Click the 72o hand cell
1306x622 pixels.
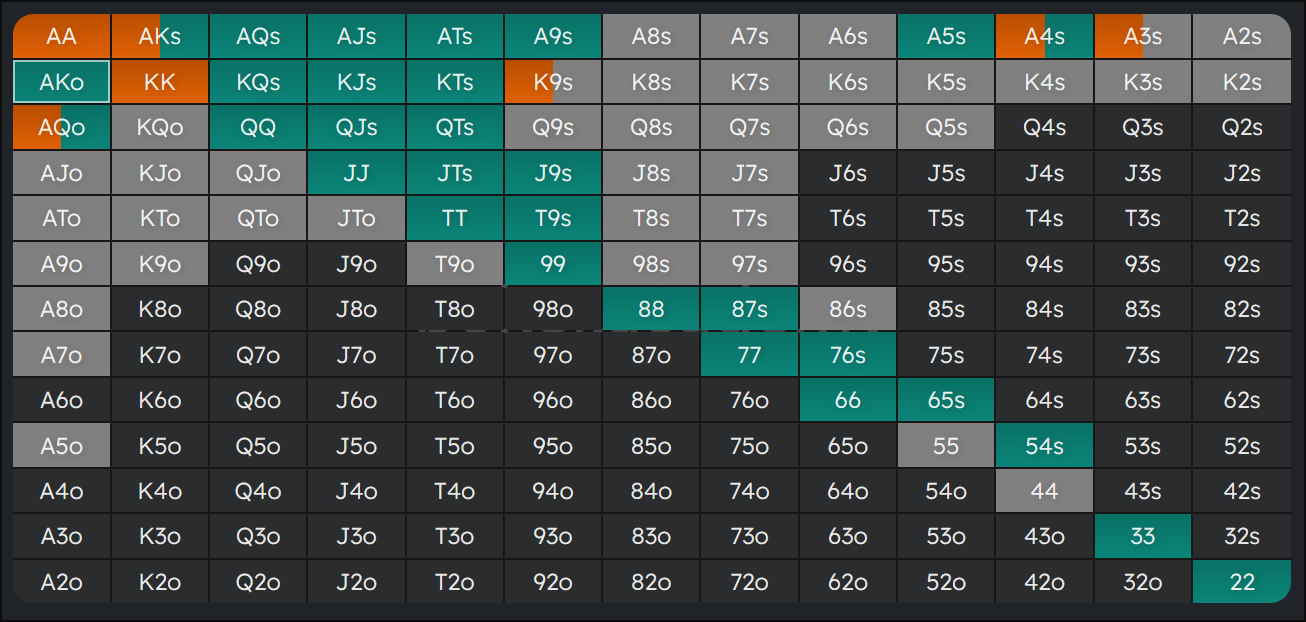click(749, 582)
